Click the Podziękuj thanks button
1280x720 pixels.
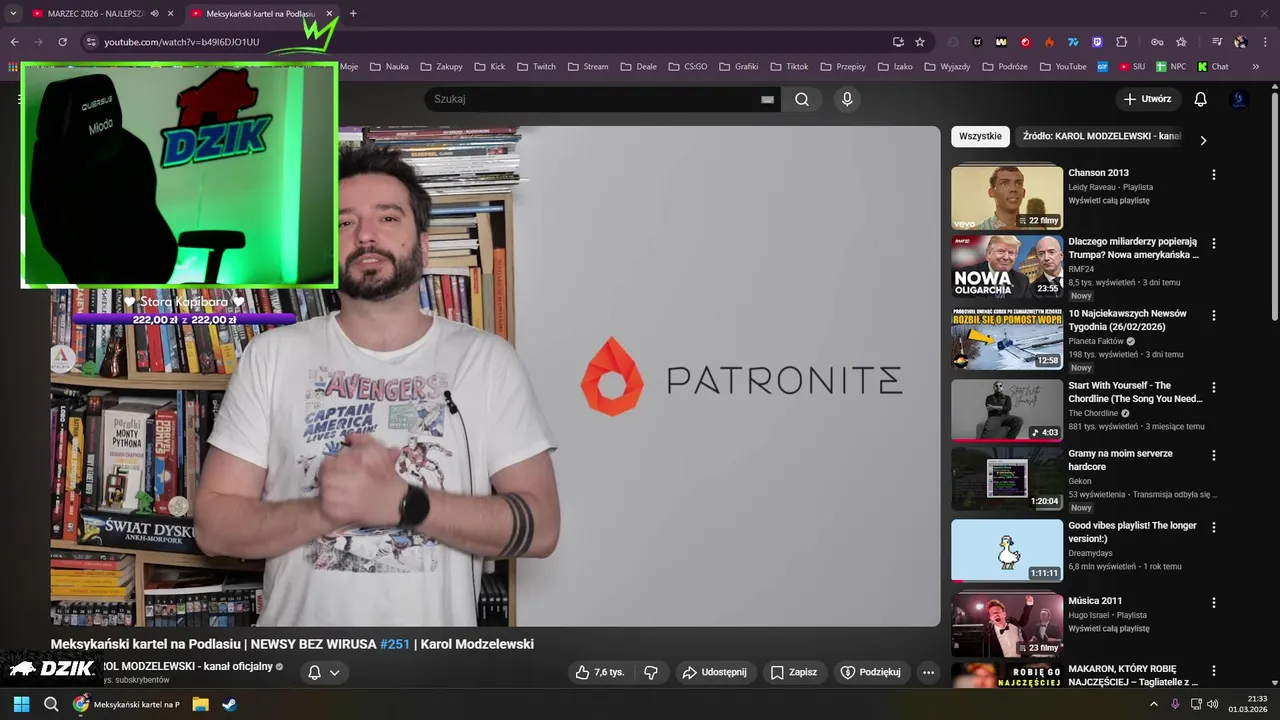click(x=870, y=672)
